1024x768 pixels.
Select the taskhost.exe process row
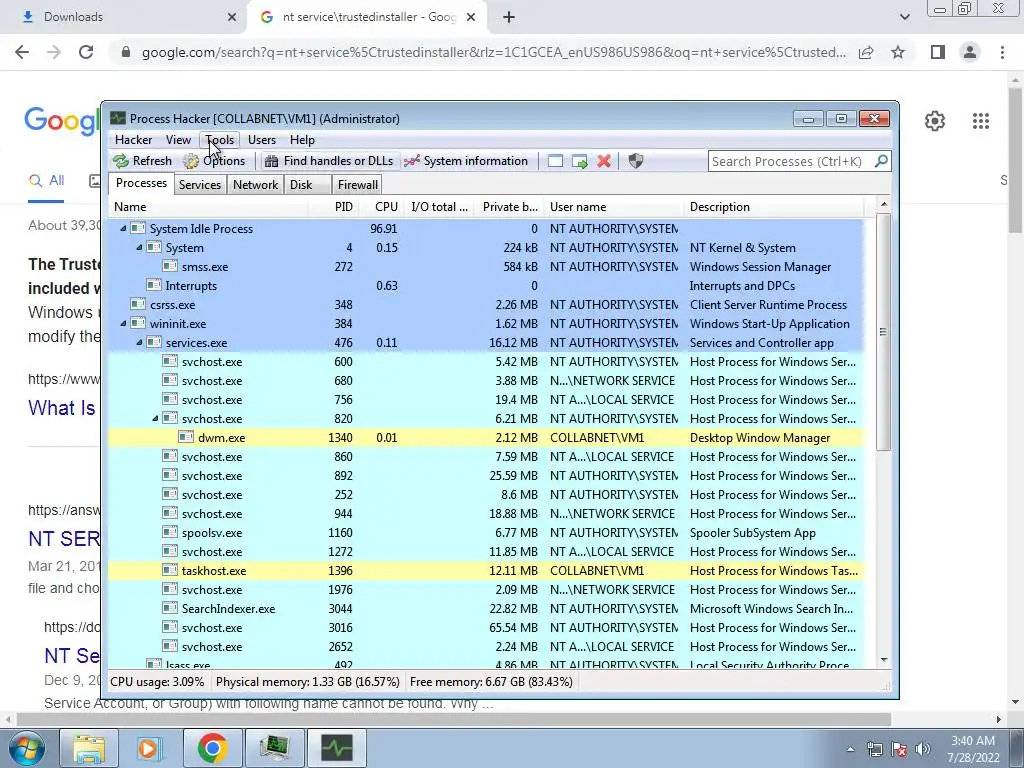click(486, 571)
